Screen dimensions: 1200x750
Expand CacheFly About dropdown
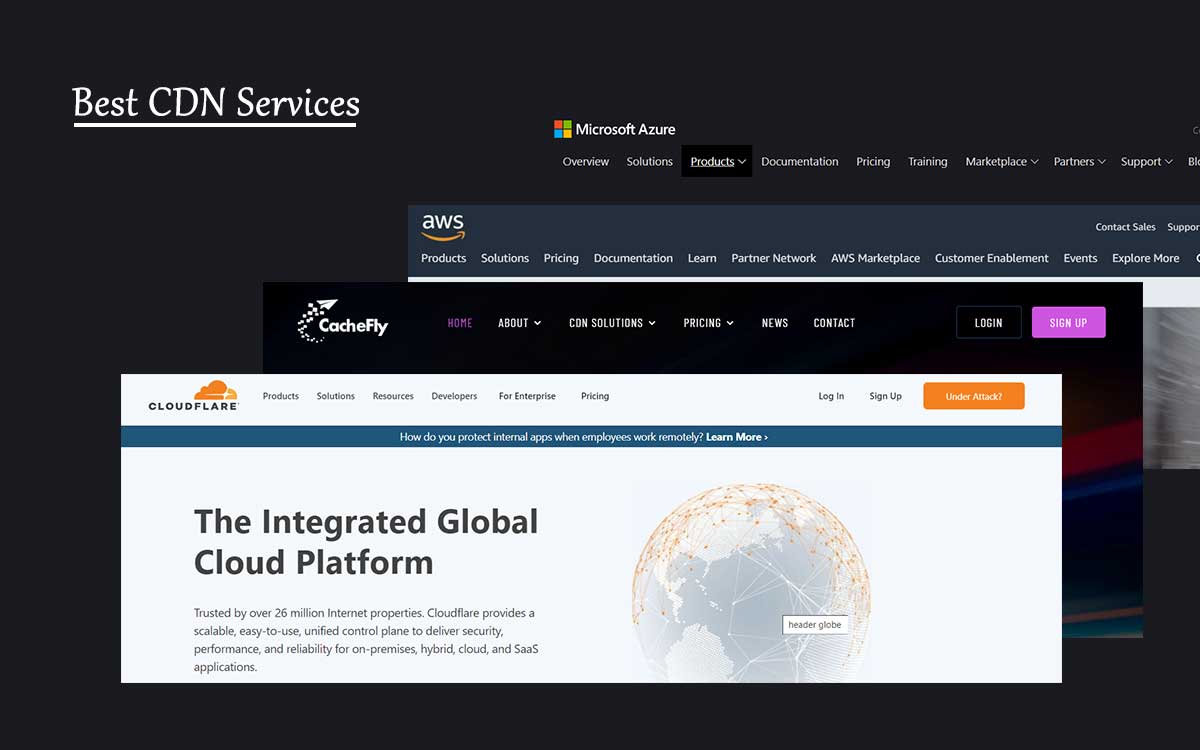pyautogui.click(x=520, y=323)
